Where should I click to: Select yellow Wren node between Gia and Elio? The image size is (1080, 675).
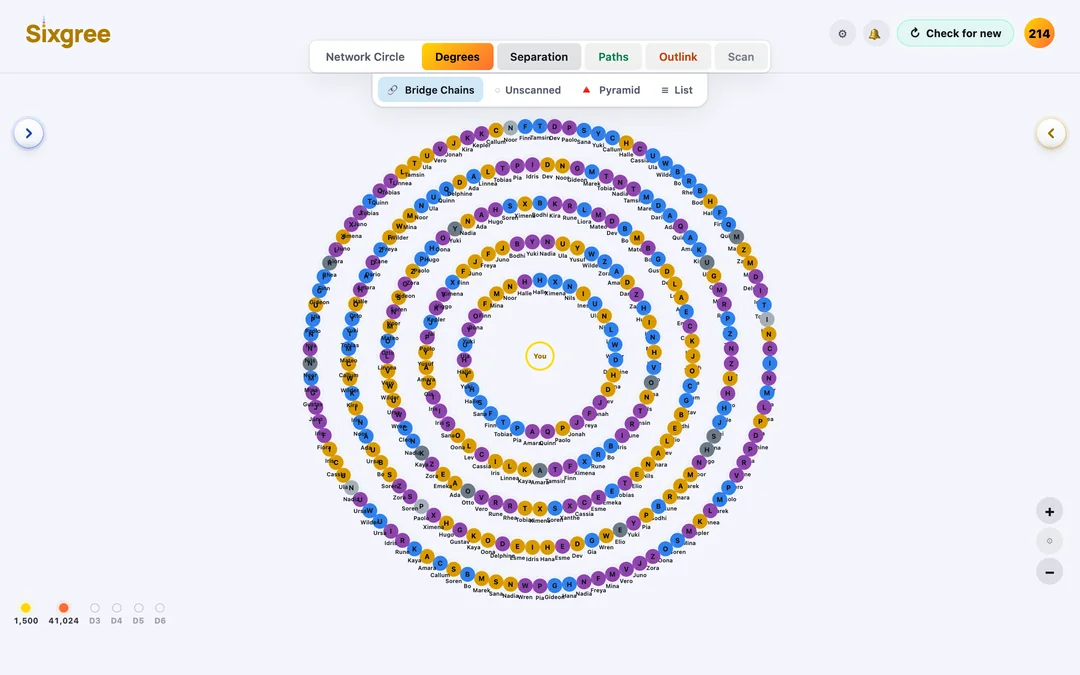point(606,535)
